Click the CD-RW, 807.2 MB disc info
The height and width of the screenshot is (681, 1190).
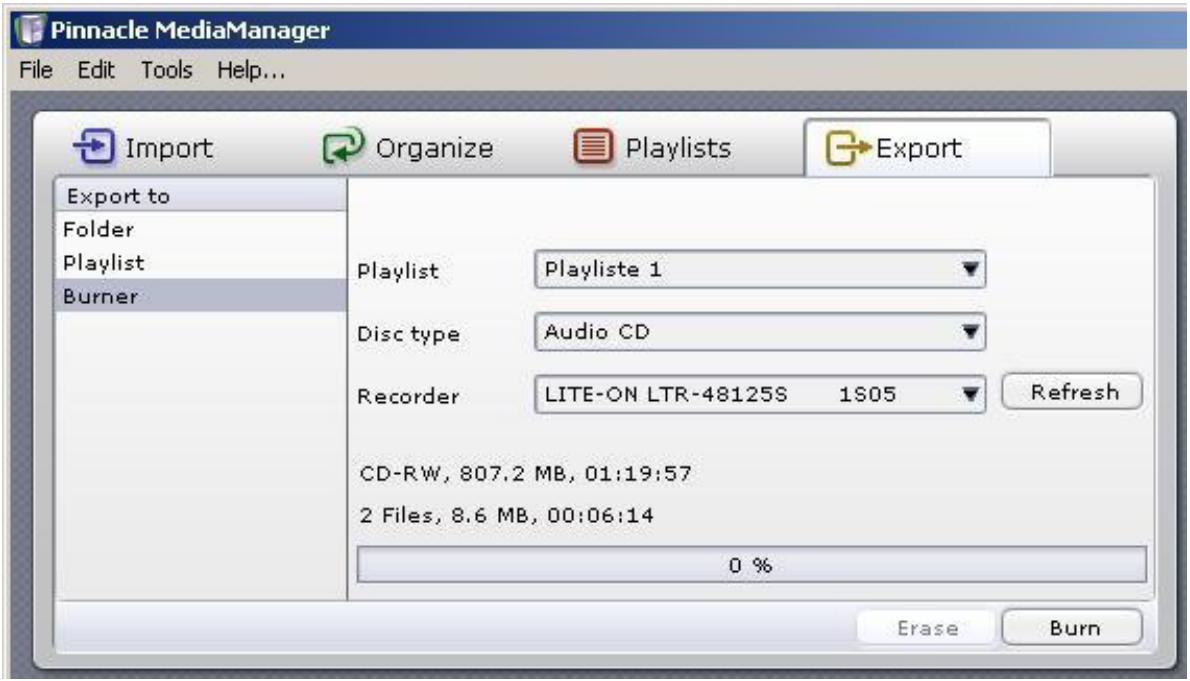tap(525, 474)
